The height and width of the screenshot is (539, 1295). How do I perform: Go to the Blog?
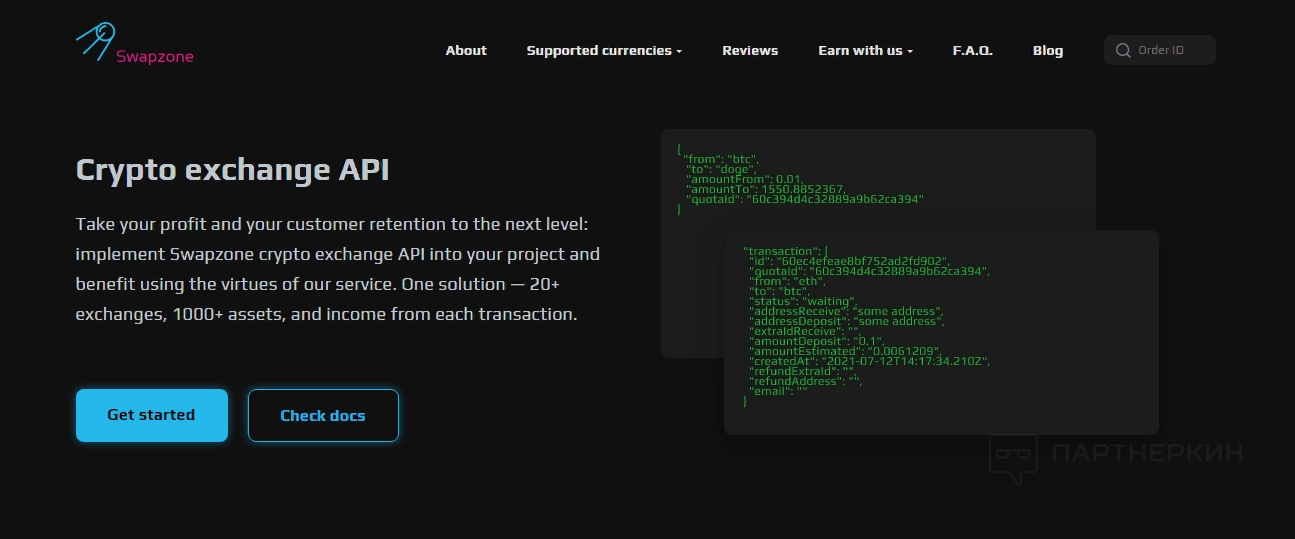1048,50
